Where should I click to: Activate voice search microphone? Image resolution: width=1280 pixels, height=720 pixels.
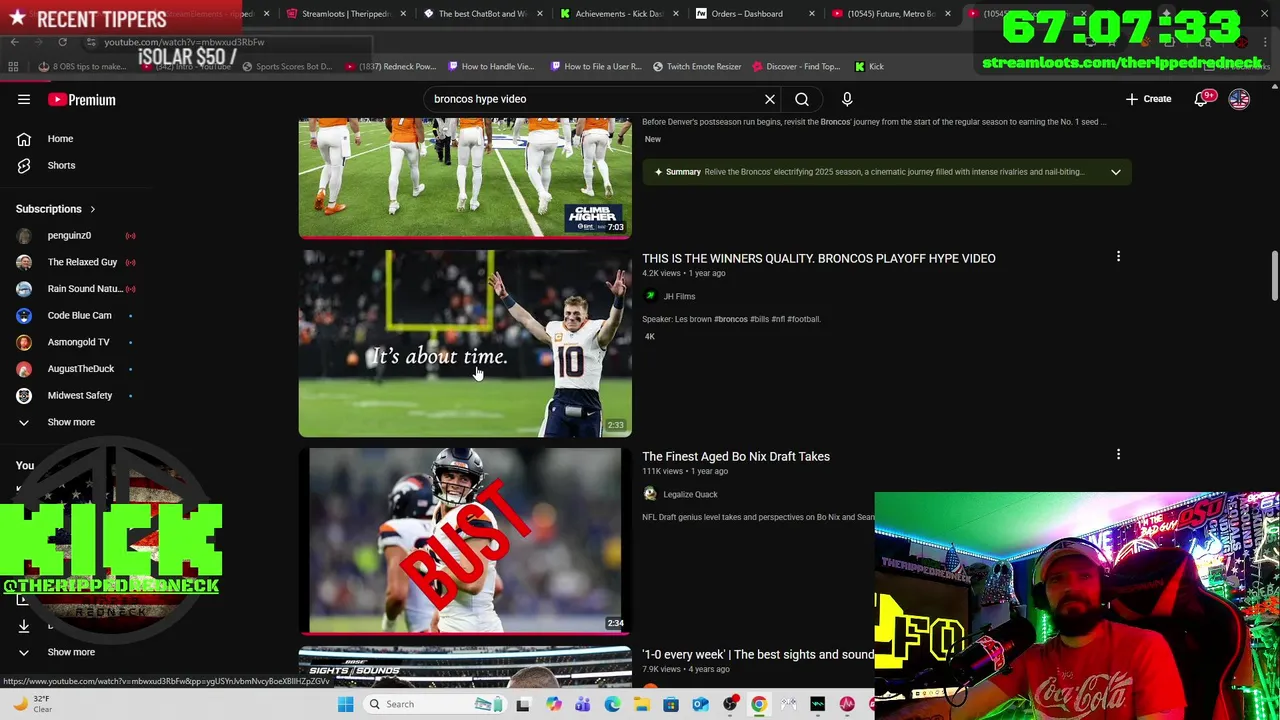point(847,99)
